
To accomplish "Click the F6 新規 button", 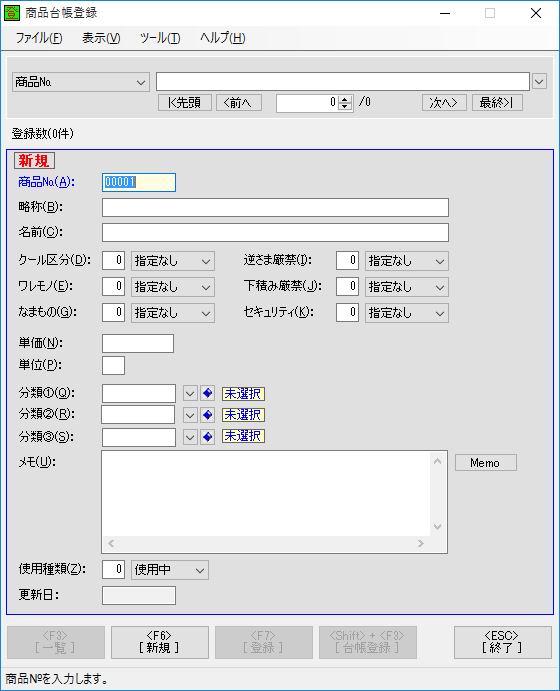I will (x=159, y=642).
